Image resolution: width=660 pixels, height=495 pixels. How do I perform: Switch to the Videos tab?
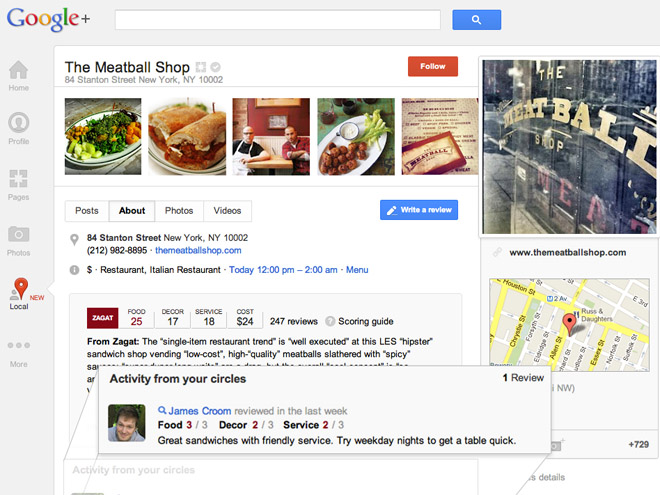(x=227, y=211)
